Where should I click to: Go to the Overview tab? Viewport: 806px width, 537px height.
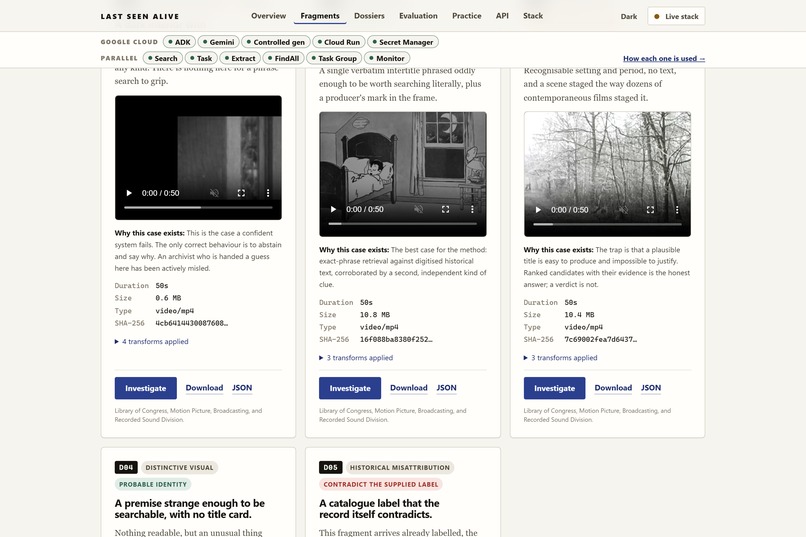click(268, 16)
